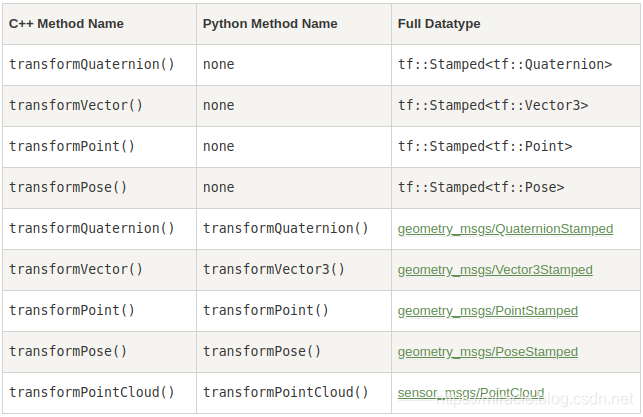
Task: Click transformPointCloud() in the C++ column
Action: [91, 392]
